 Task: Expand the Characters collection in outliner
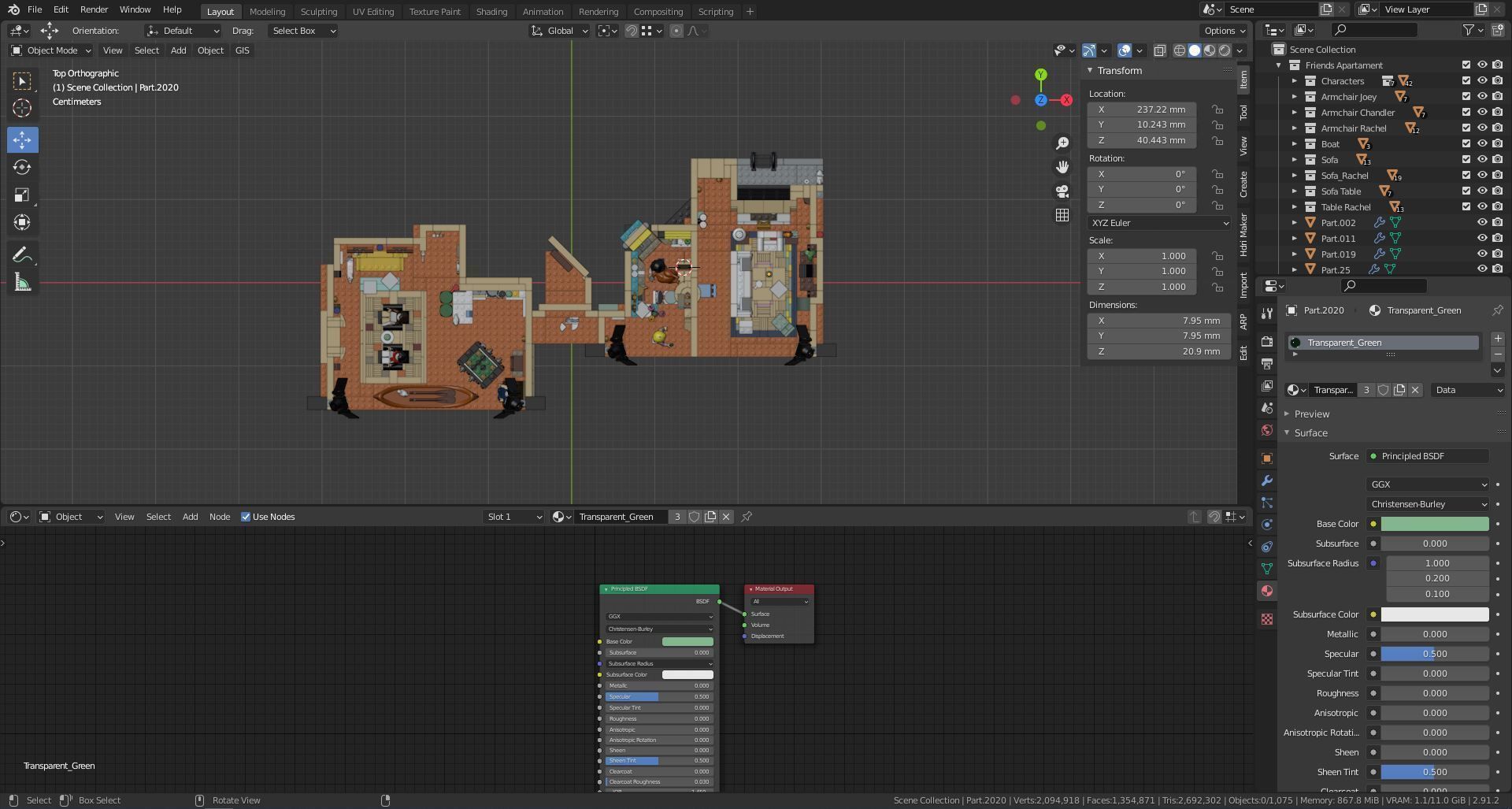1294,81
